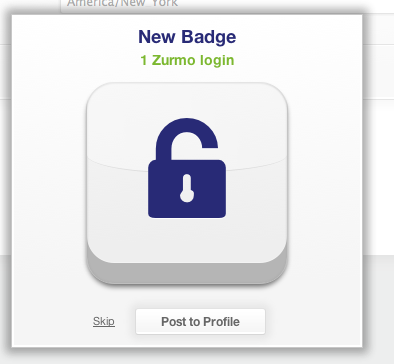
Task: Select the New Badge heading
Action: [x=187, y=37]
